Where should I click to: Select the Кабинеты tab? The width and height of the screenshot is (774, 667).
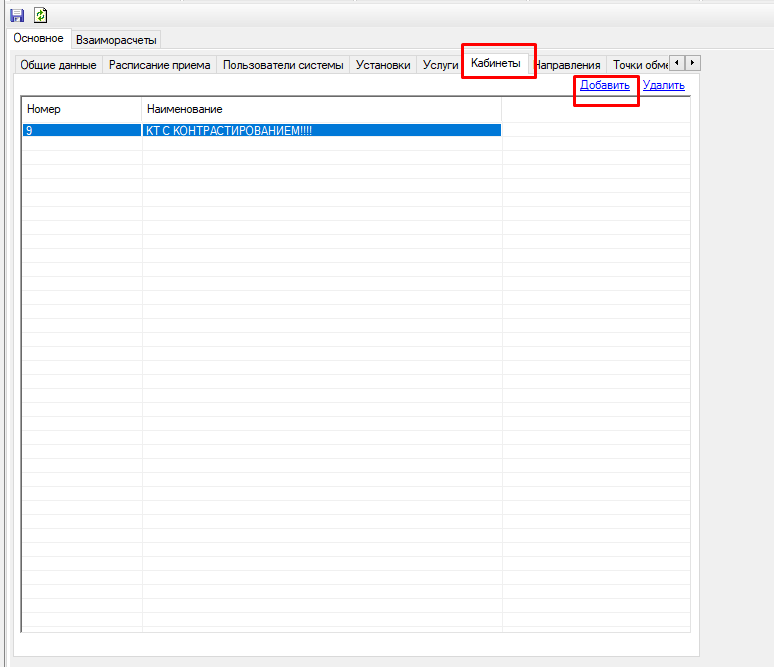pos(496,64)
